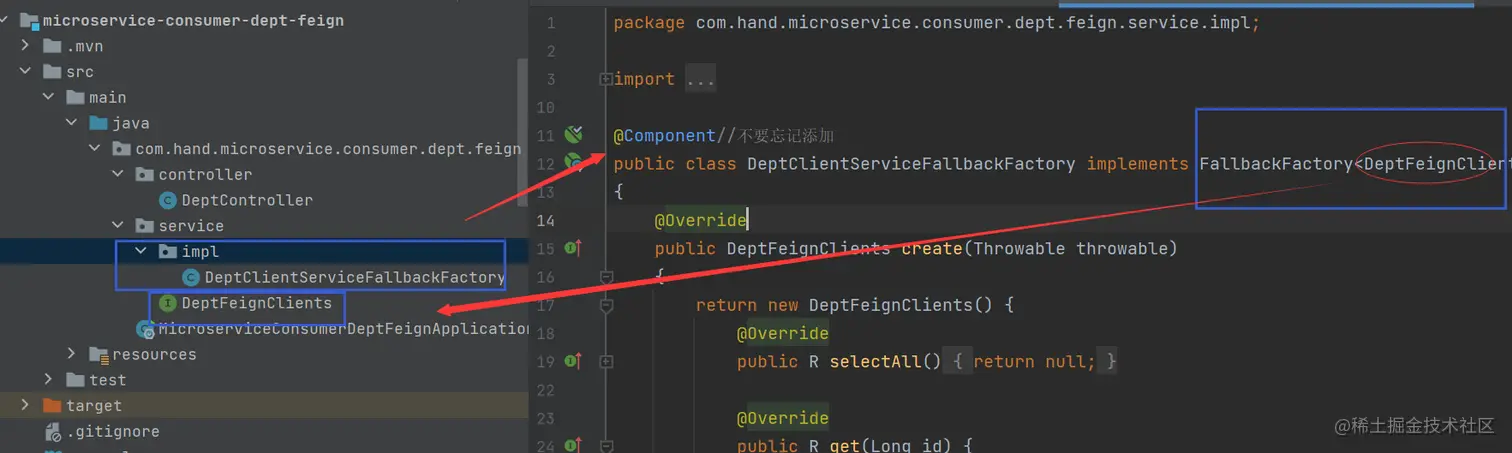Collapse the main folder arrow

[49, 97]
